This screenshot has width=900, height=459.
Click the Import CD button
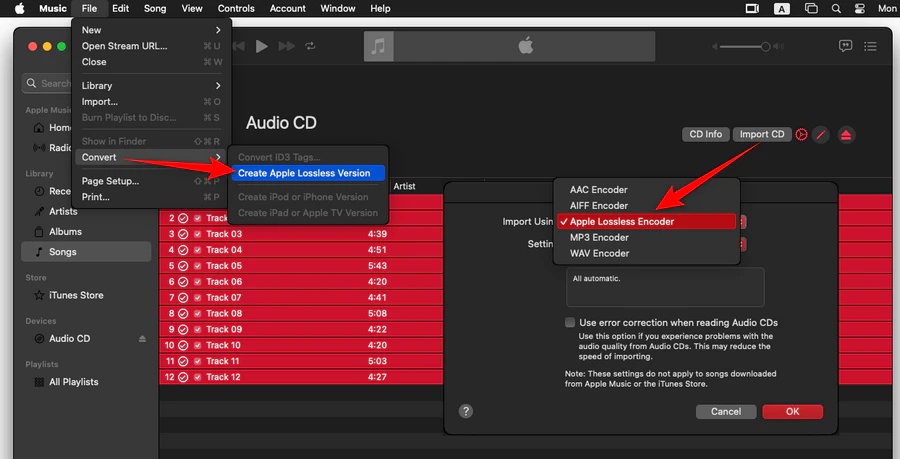point(762,134)
